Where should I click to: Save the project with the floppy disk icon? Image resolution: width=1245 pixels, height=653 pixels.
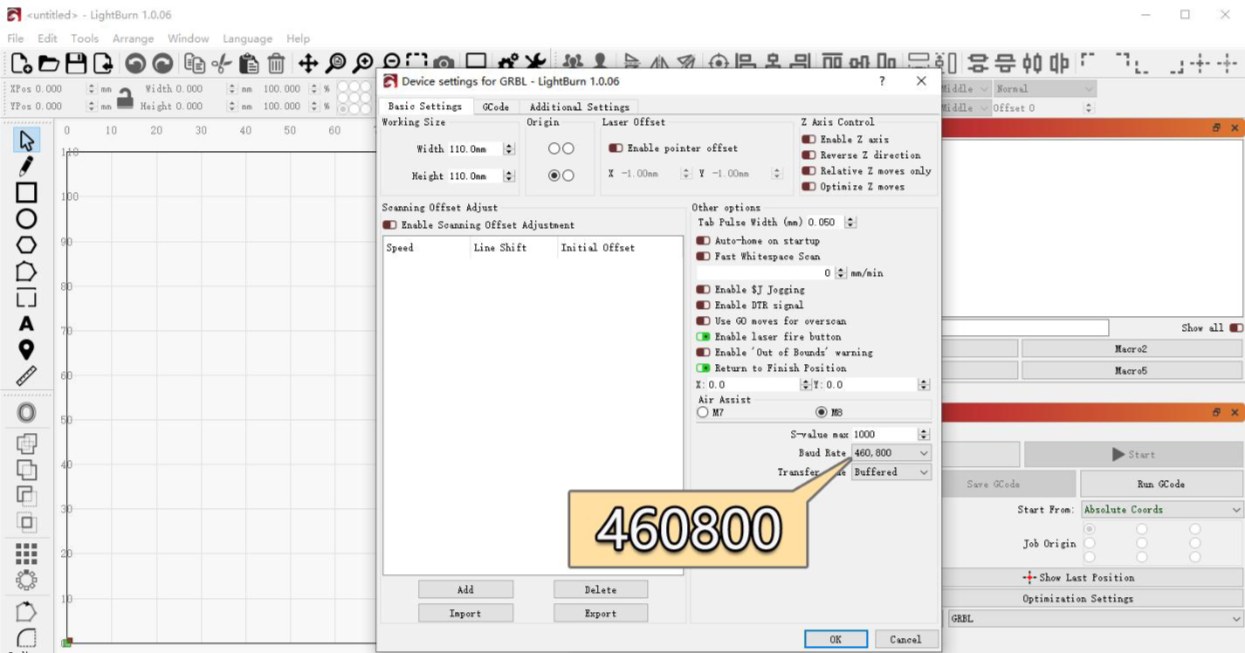(76, 64)
